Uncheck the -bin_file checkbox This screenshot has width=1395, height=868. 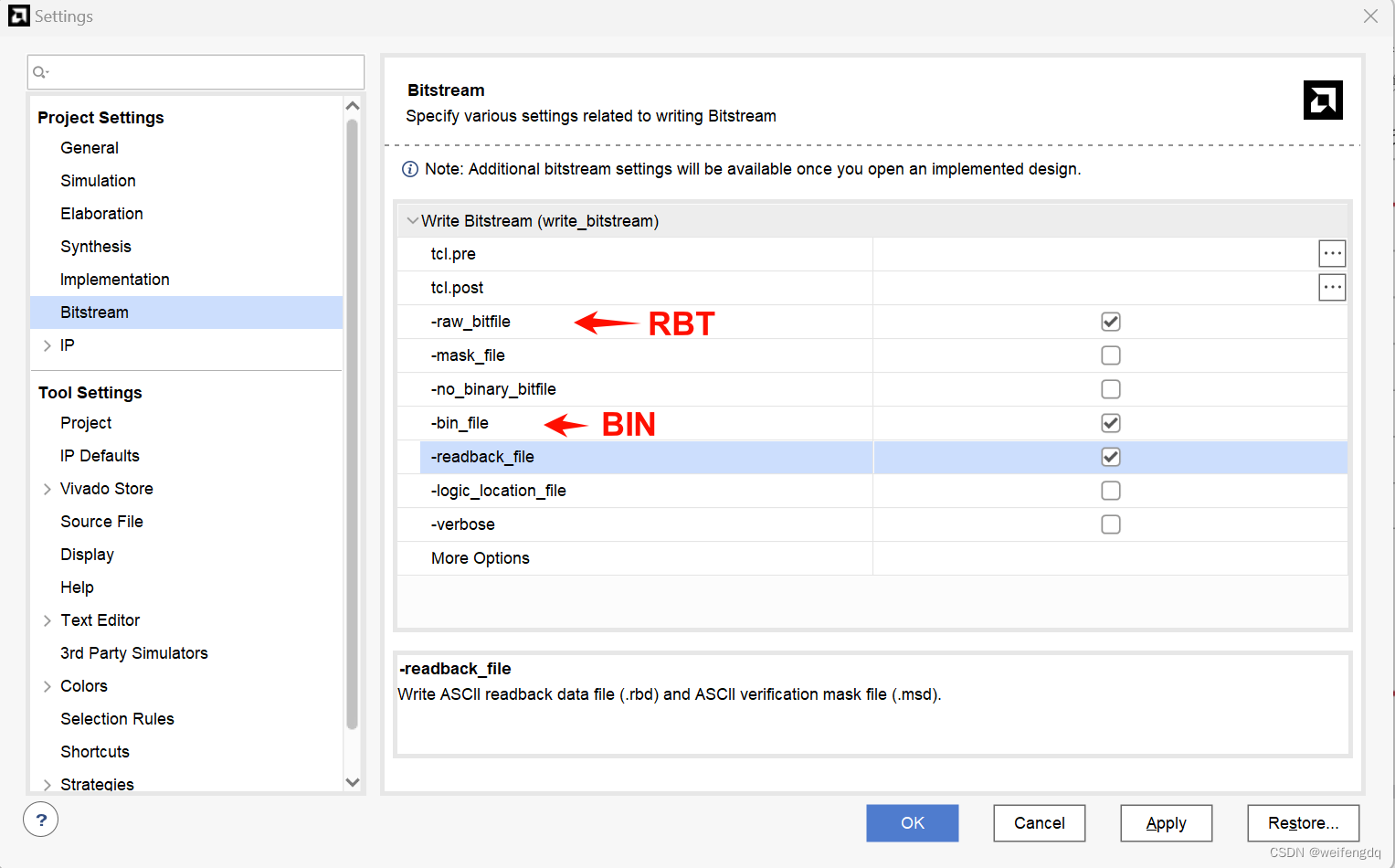click(1111, 423)
